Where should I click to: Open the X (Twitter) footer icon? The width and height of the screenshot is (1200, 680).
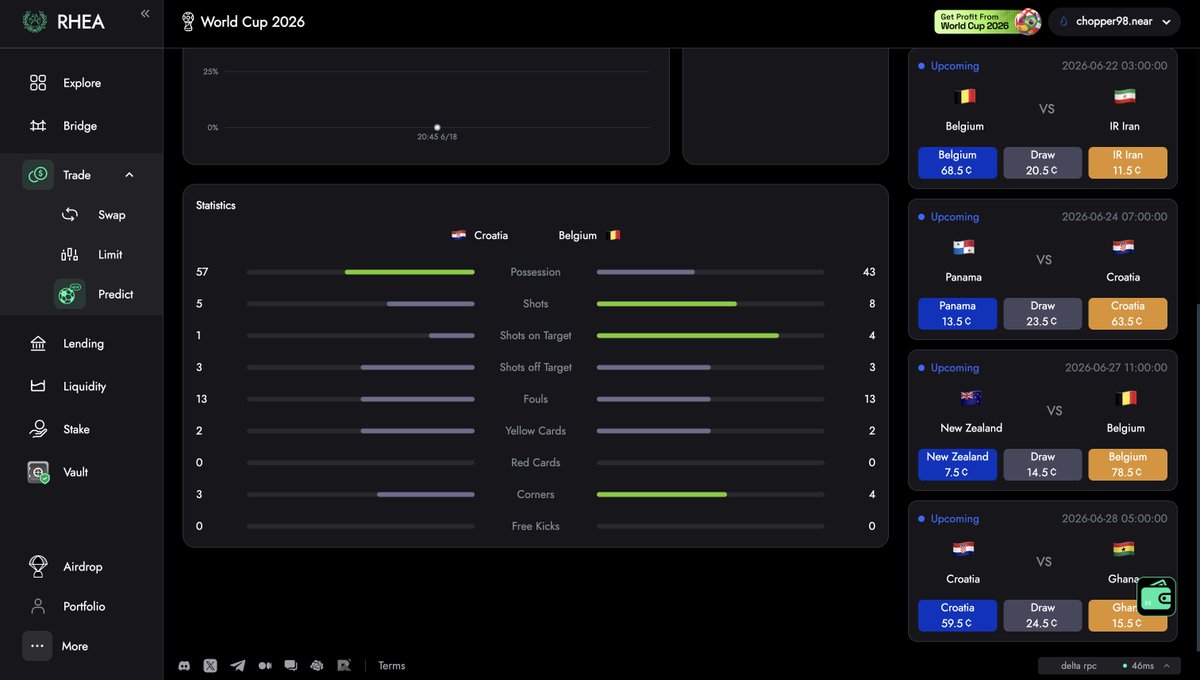pyautogui.click(x=210, y=665)
